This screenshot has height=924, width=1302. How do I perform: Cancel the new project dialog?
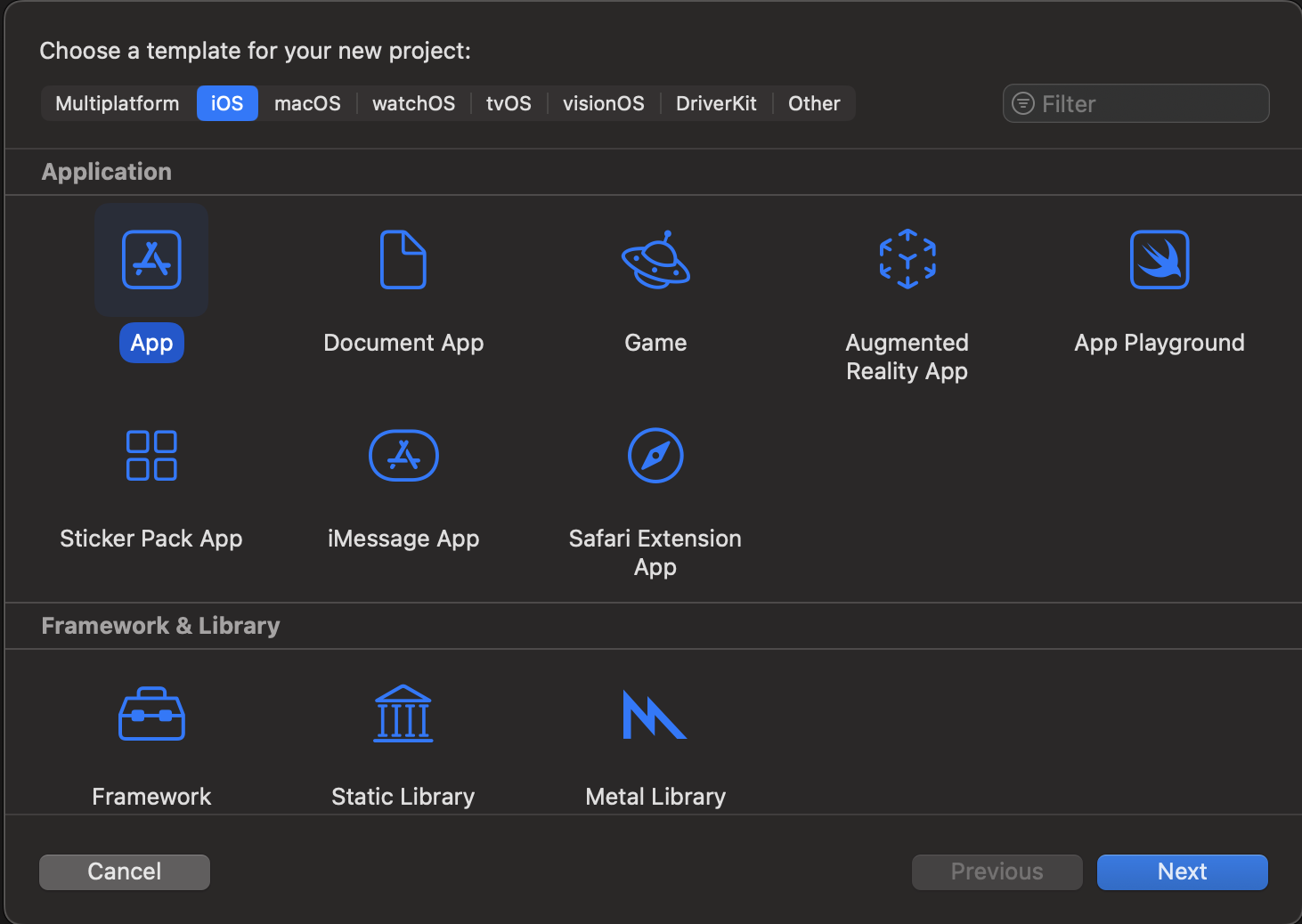(125, 871)
